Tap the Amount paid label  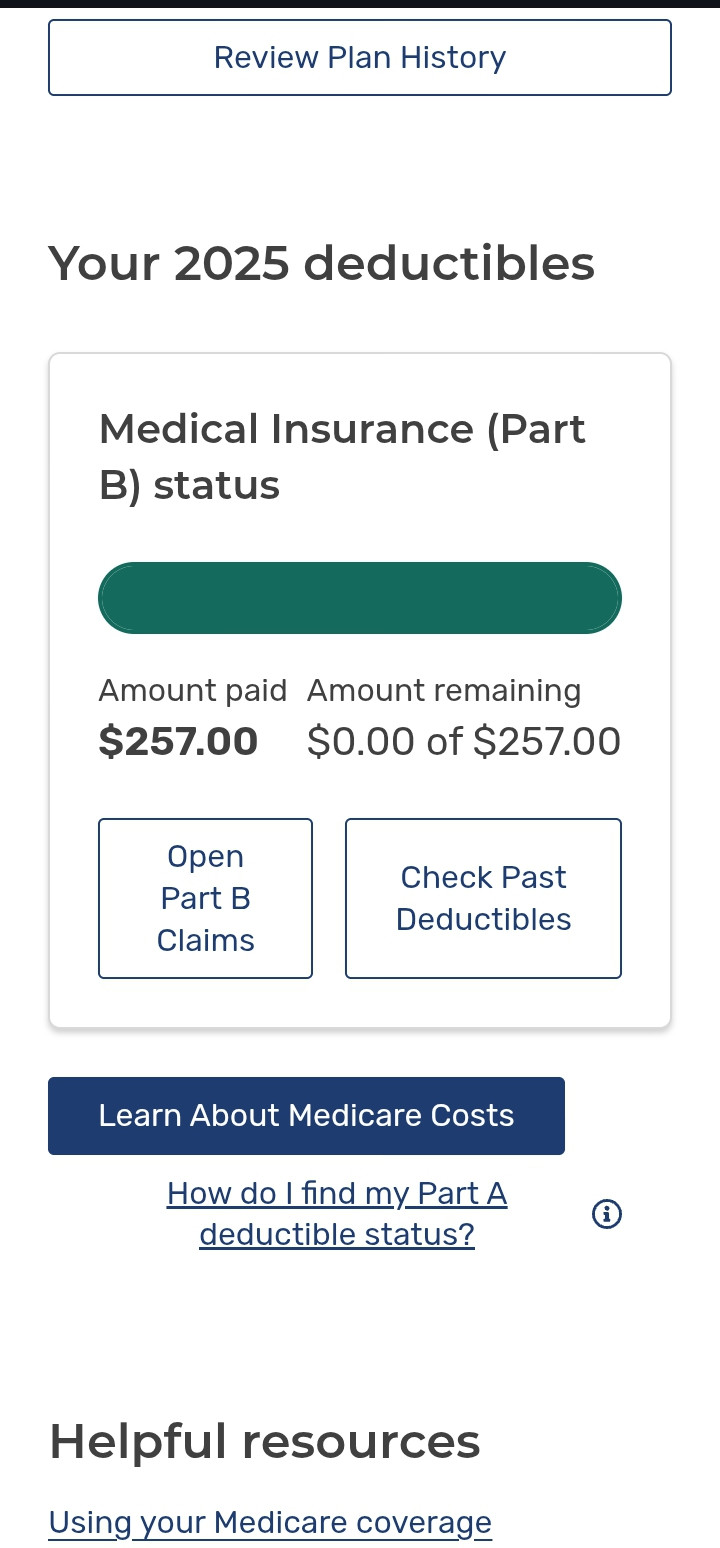193,691
